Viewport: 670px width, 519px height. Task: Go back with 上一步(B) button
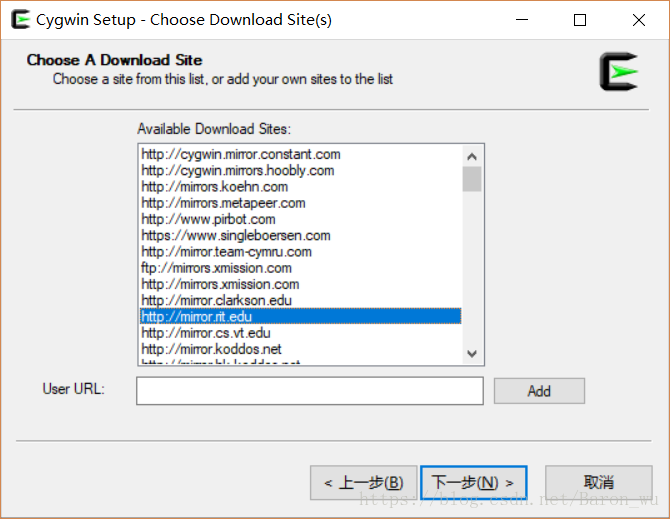(x=364, y=483)
